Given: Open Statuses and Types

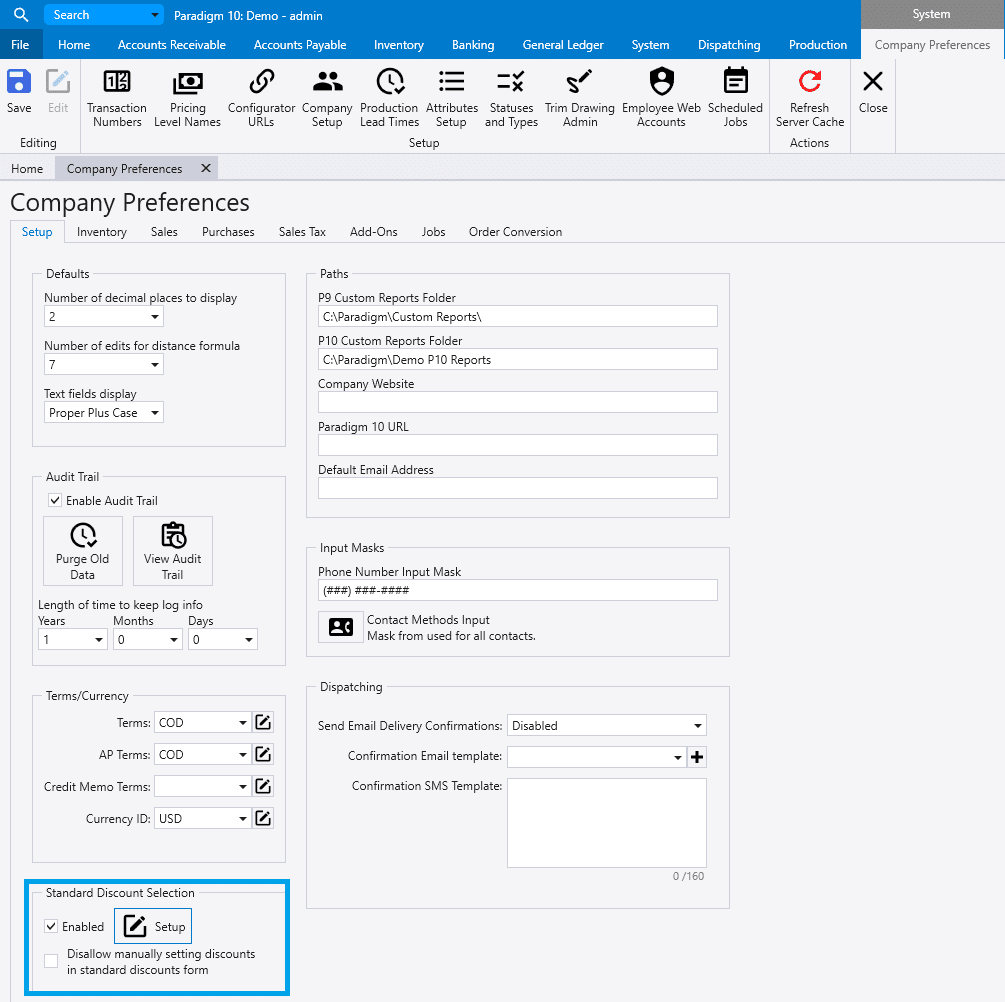Looking at the screenshot, I should 511,97.
